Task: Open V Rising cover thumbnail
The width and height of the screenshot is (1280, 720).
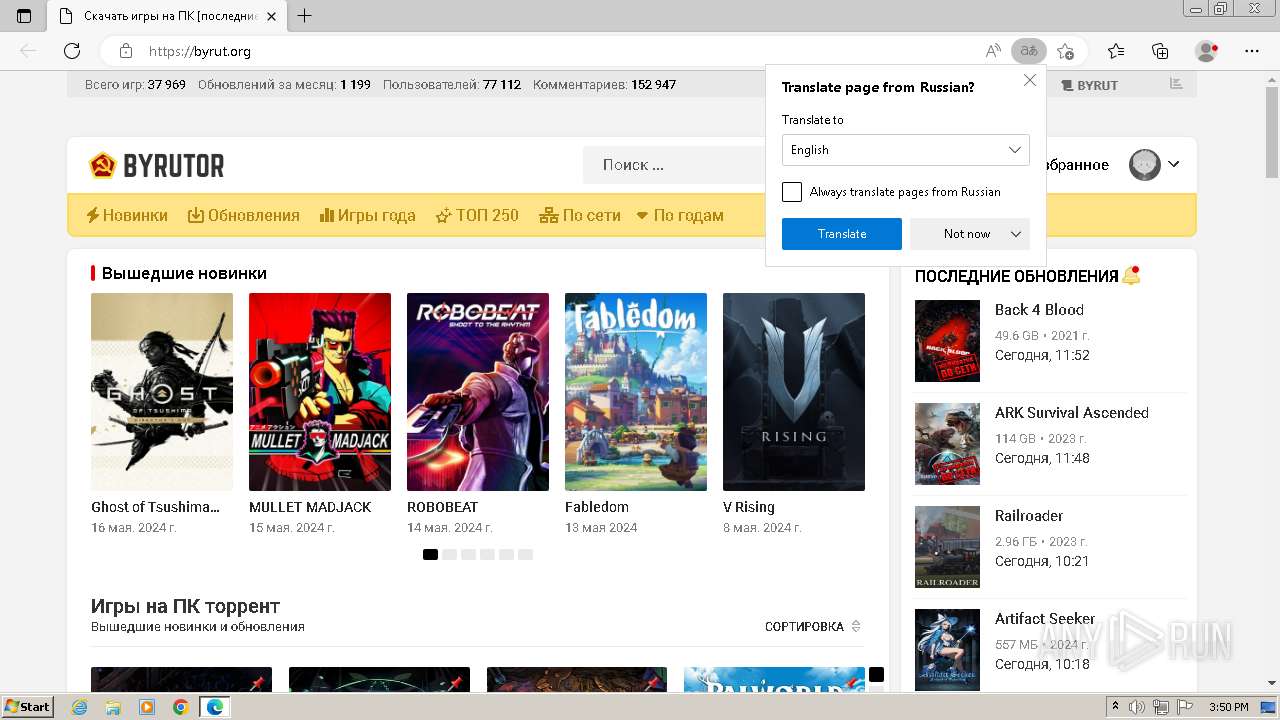Action: [794, 392]
